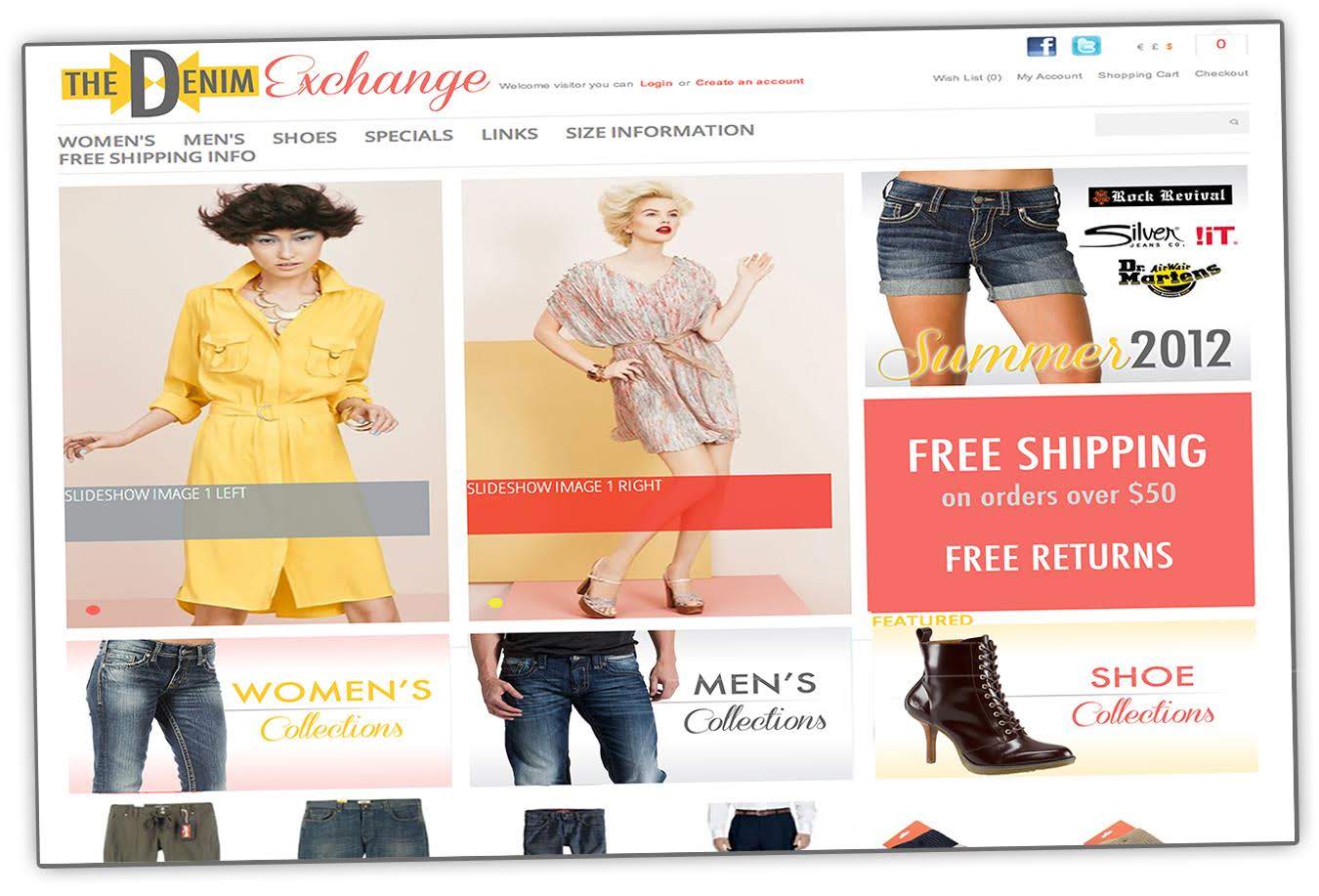Open the Women's Collections banner
1319x896 pixels.
[259, 714]
